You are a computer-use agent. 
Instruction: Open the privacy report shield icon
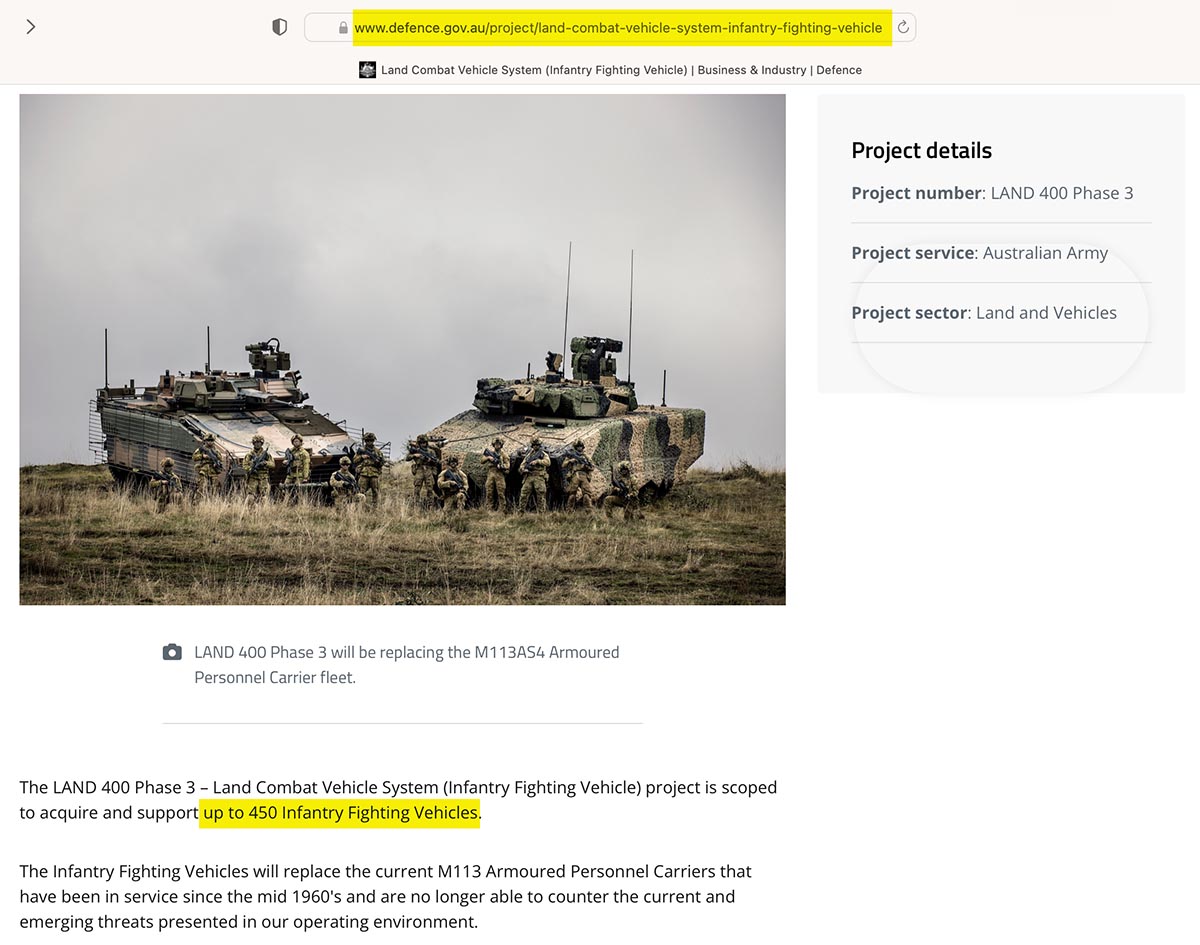point(280,27)
